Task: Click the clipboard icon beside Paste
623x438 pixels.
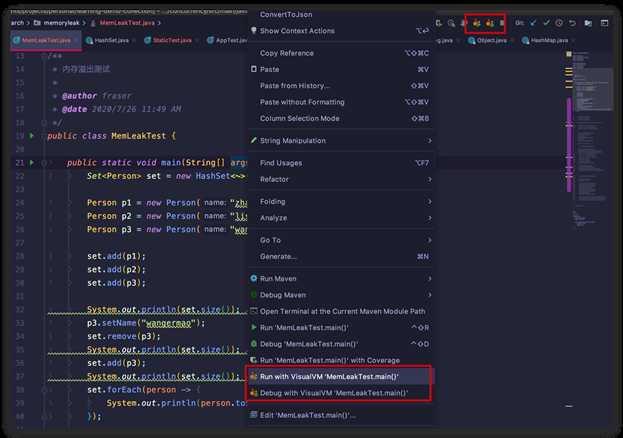Action: (x=253, y=69)
